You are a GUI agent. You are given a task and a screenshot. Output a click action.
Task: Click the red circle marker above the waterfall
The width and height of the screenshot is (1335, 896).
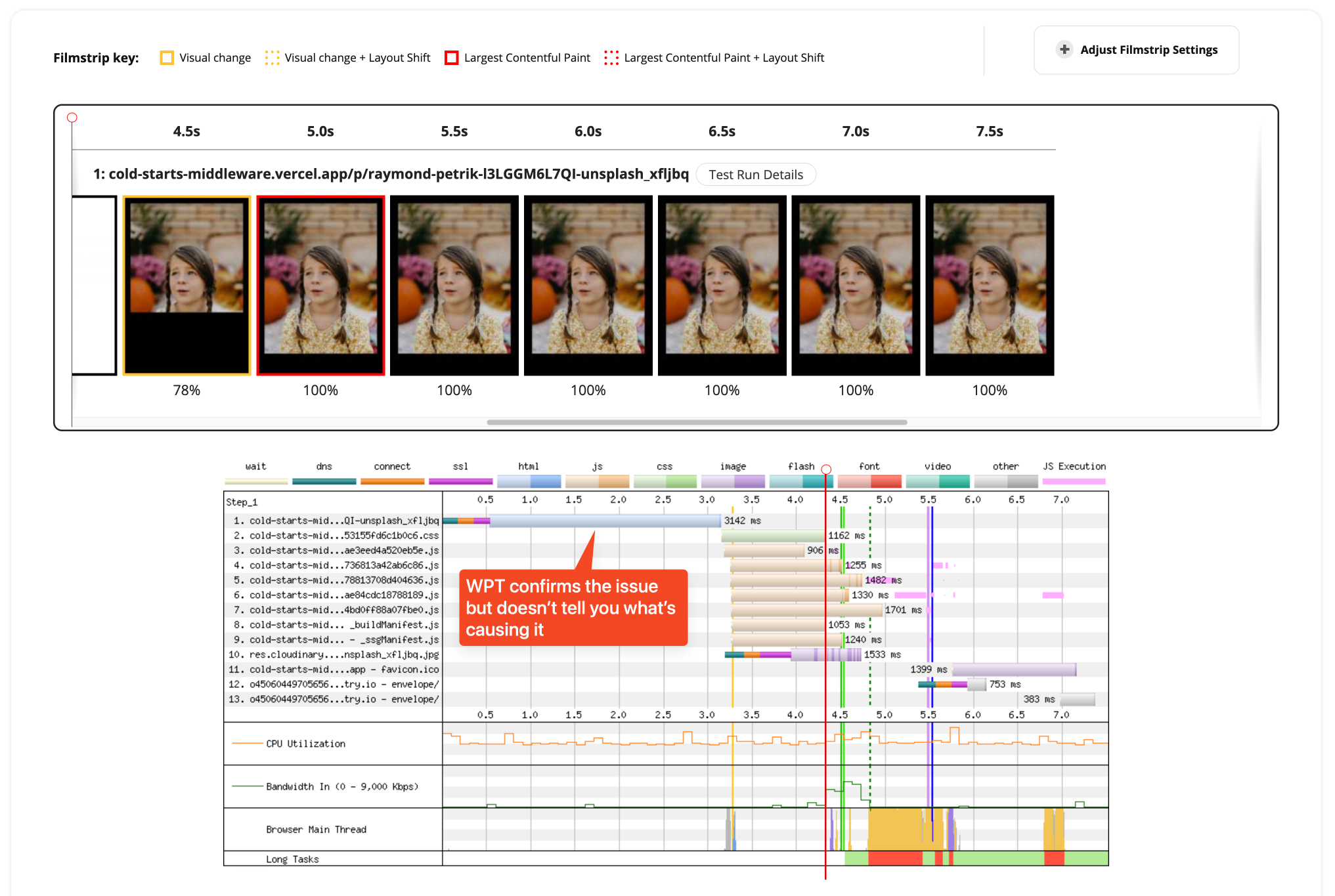tap(826, 469)
